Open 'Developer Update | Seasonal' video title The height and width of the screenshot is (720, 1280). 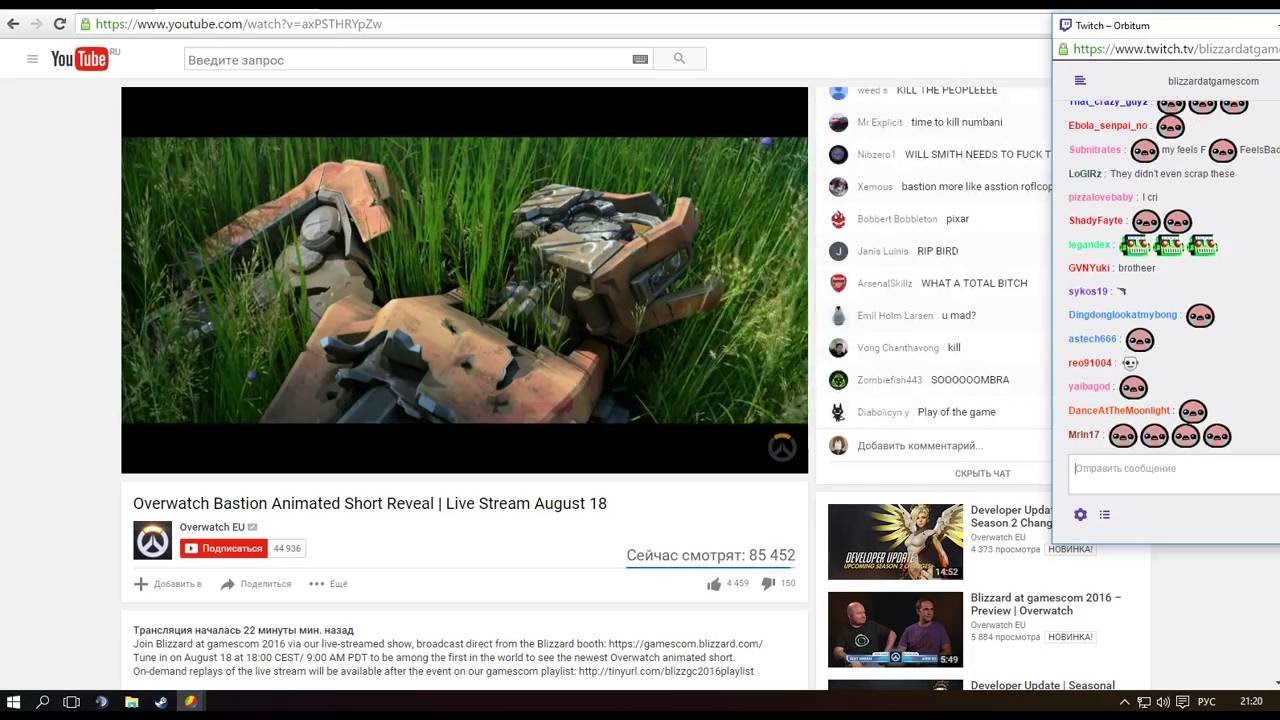coord(1042,685)
